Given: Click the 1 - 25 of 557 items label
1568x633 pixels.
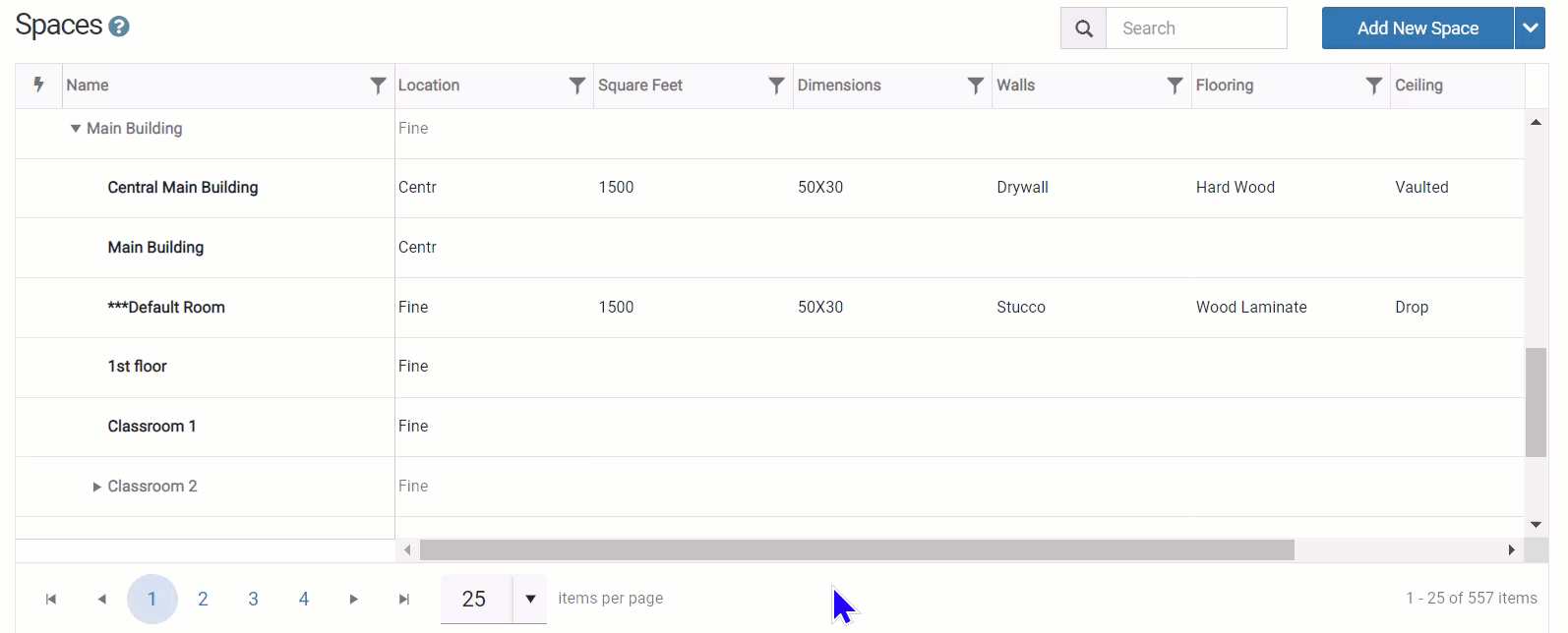Looking at the screenshot, I should tap(1472, 599).
